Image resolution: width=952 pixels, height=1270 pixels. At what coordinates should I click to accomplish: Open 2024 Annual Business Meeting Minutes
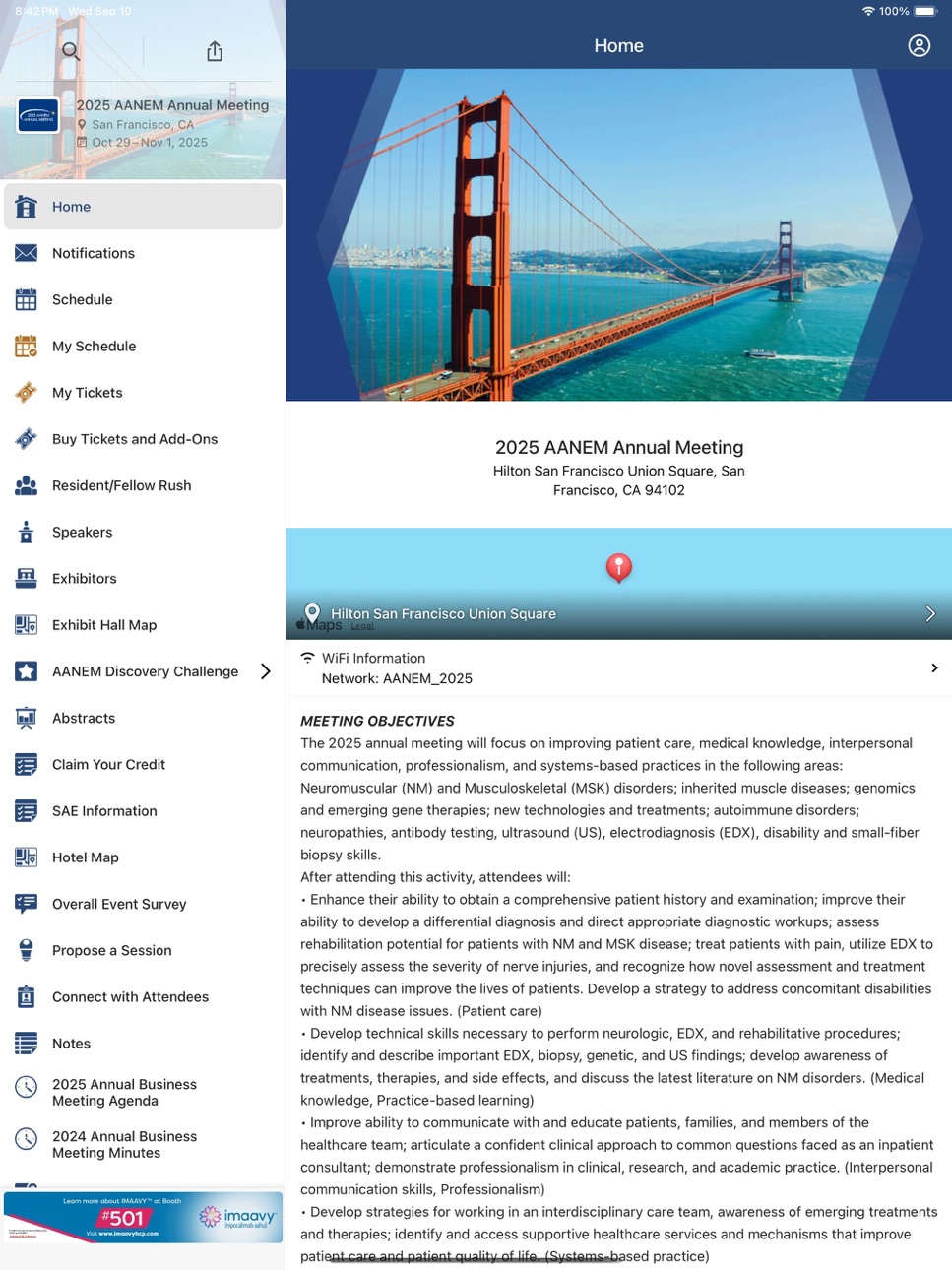(x=144, y=1144)
